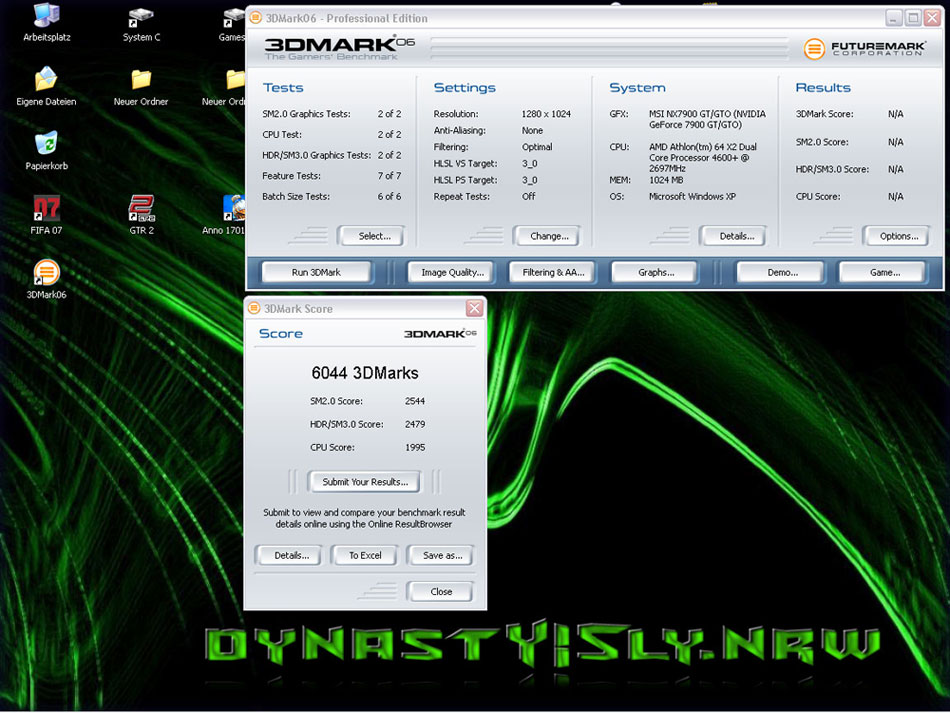Viewport: 950px width, 713px height.
Task: Click the HDR/SM3.0 Score value 2479
Action: coord(415,424)
